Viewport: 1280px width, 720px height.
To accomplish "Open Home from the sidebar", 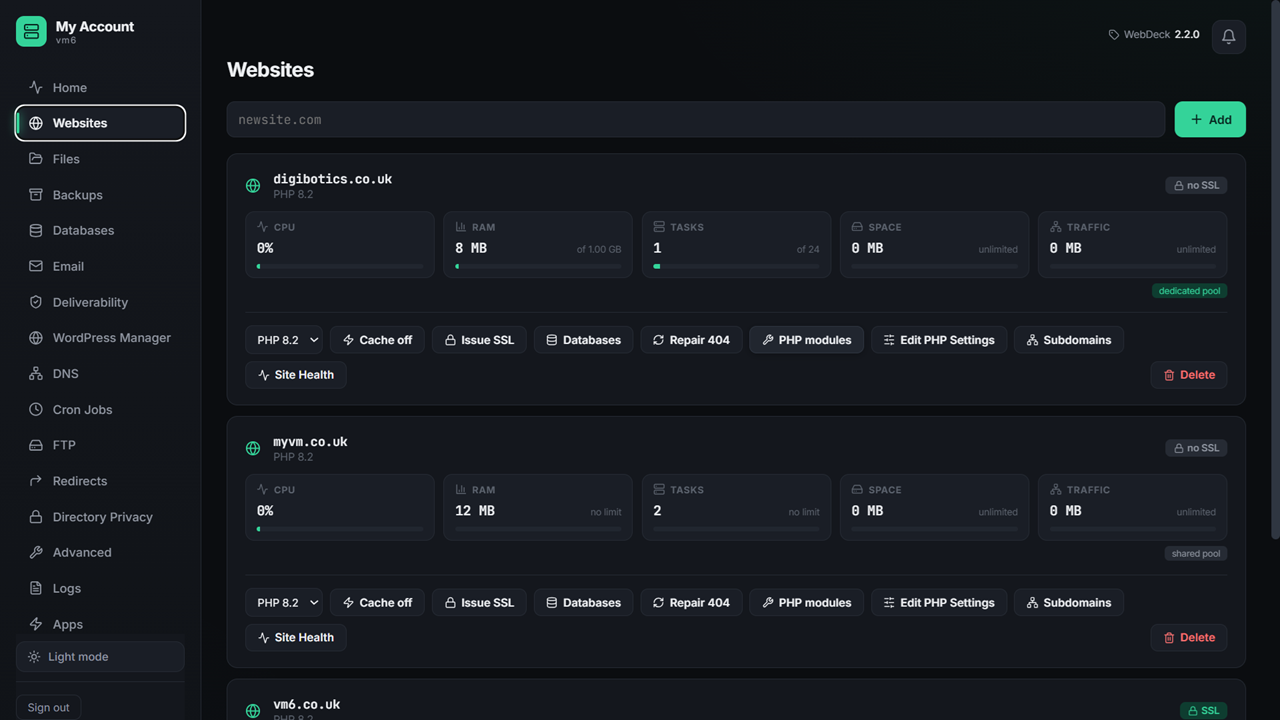I will point(100,87).
